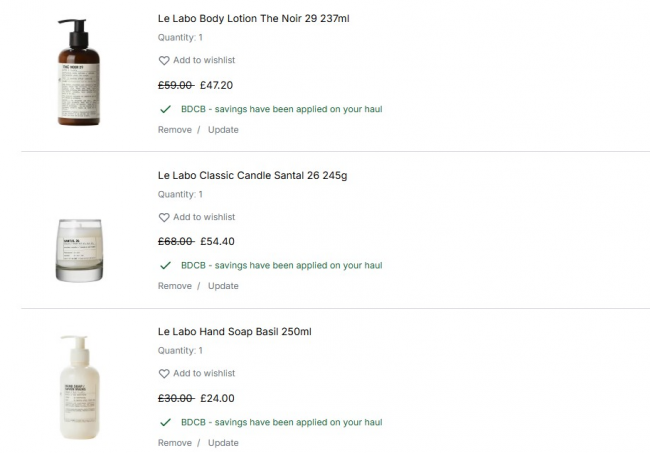Update the Body Lotion The Noir 29 item
Image resolution: width=650 pixels, height=453 pixels.
[x=223, y=130]
